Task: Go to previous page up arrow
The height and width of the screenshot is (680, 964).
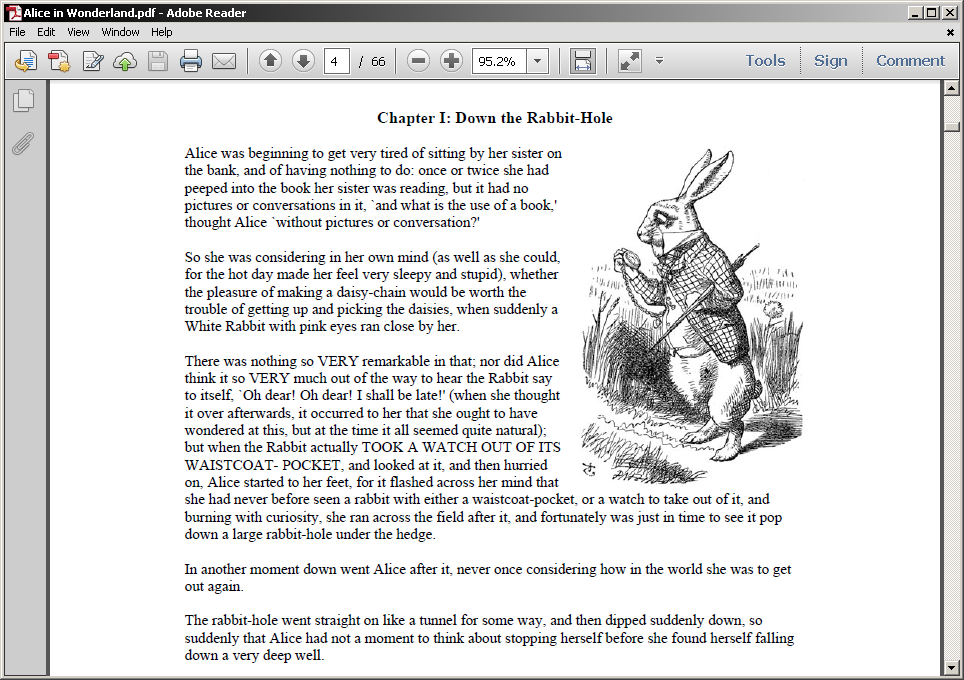Action: (270, 60)
